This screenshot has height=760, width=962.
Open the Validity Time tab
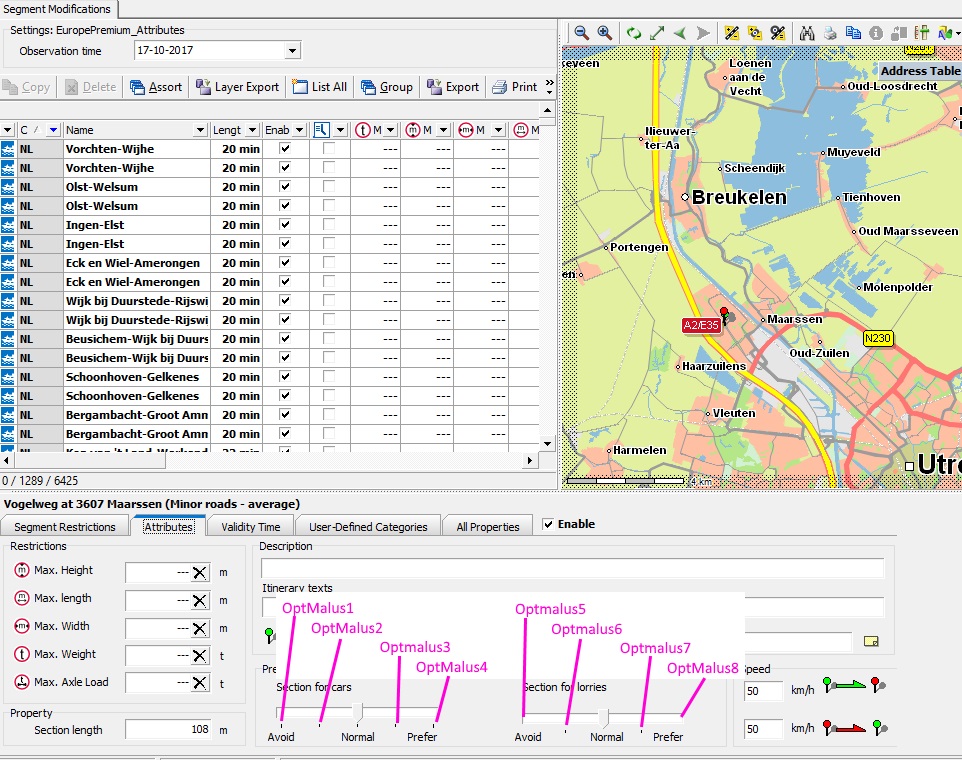[251, 527]
